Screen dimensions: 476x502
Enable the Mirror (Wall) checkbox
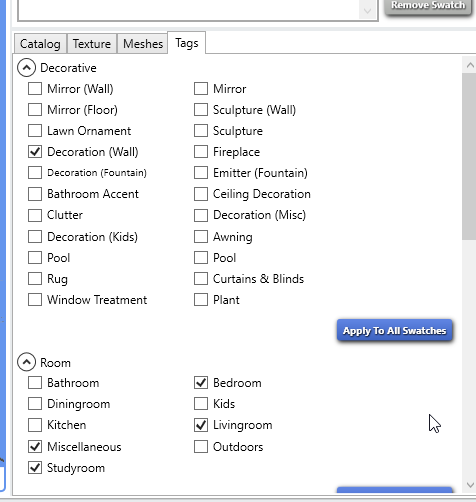tap(35, 89)
